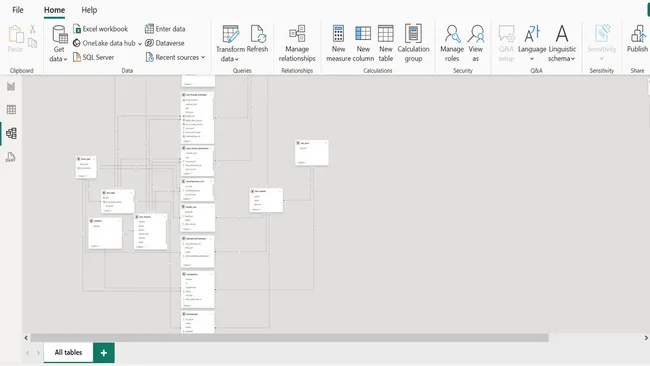Refresh the data model
Image resolution: width=650 pixels, height=366 pixels.
point(257,39)
